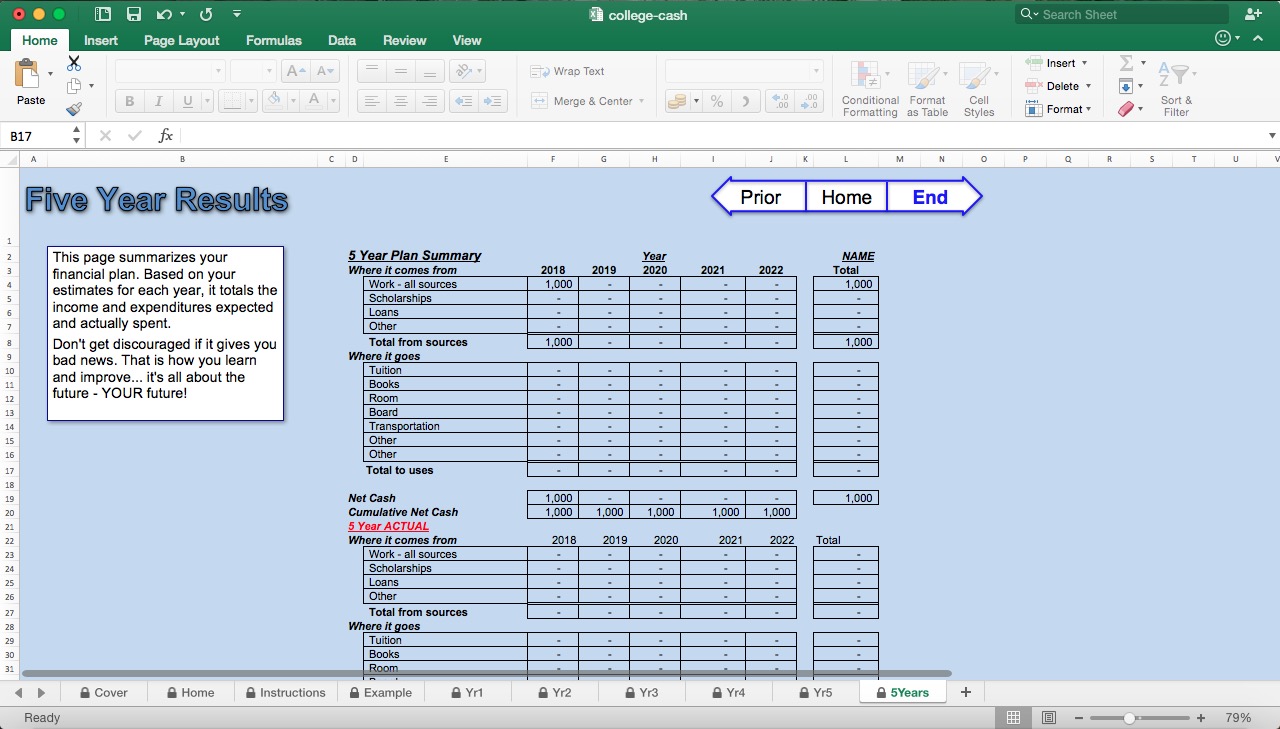Open the Delete cells dropdown
The image size is (1280, 729).
tap(1059, 86)
